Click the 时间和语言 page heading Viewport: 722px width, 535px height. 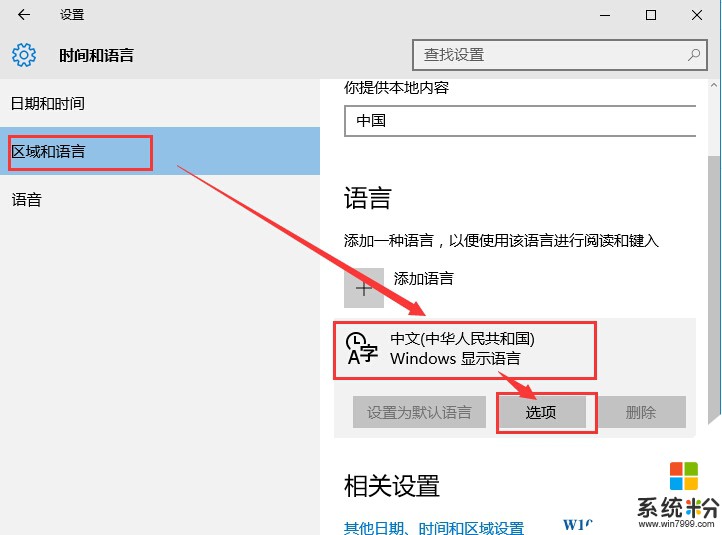pyautogui.click(x=96, y=56)
